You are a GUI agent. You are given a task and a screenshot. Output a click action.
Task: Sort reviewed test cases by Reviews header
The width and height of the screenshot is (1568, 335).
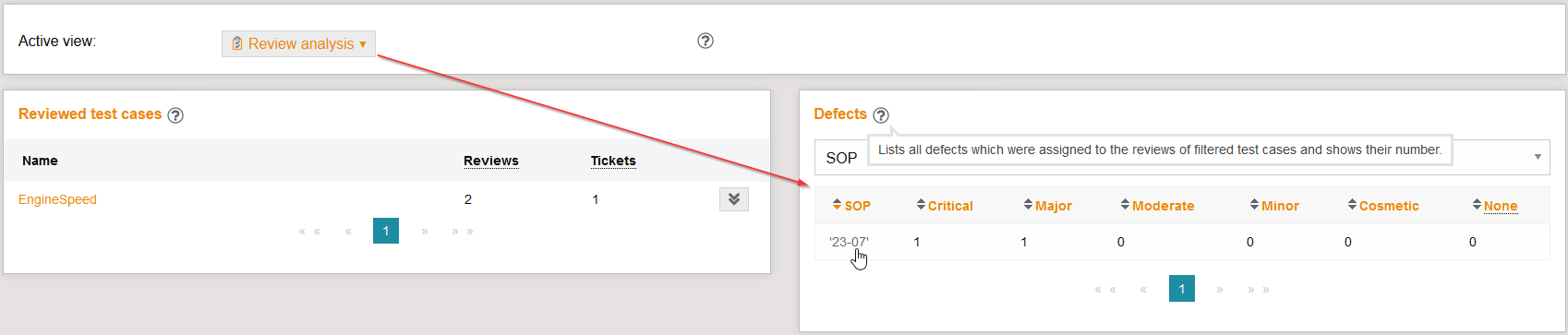(x=491, y=161)
